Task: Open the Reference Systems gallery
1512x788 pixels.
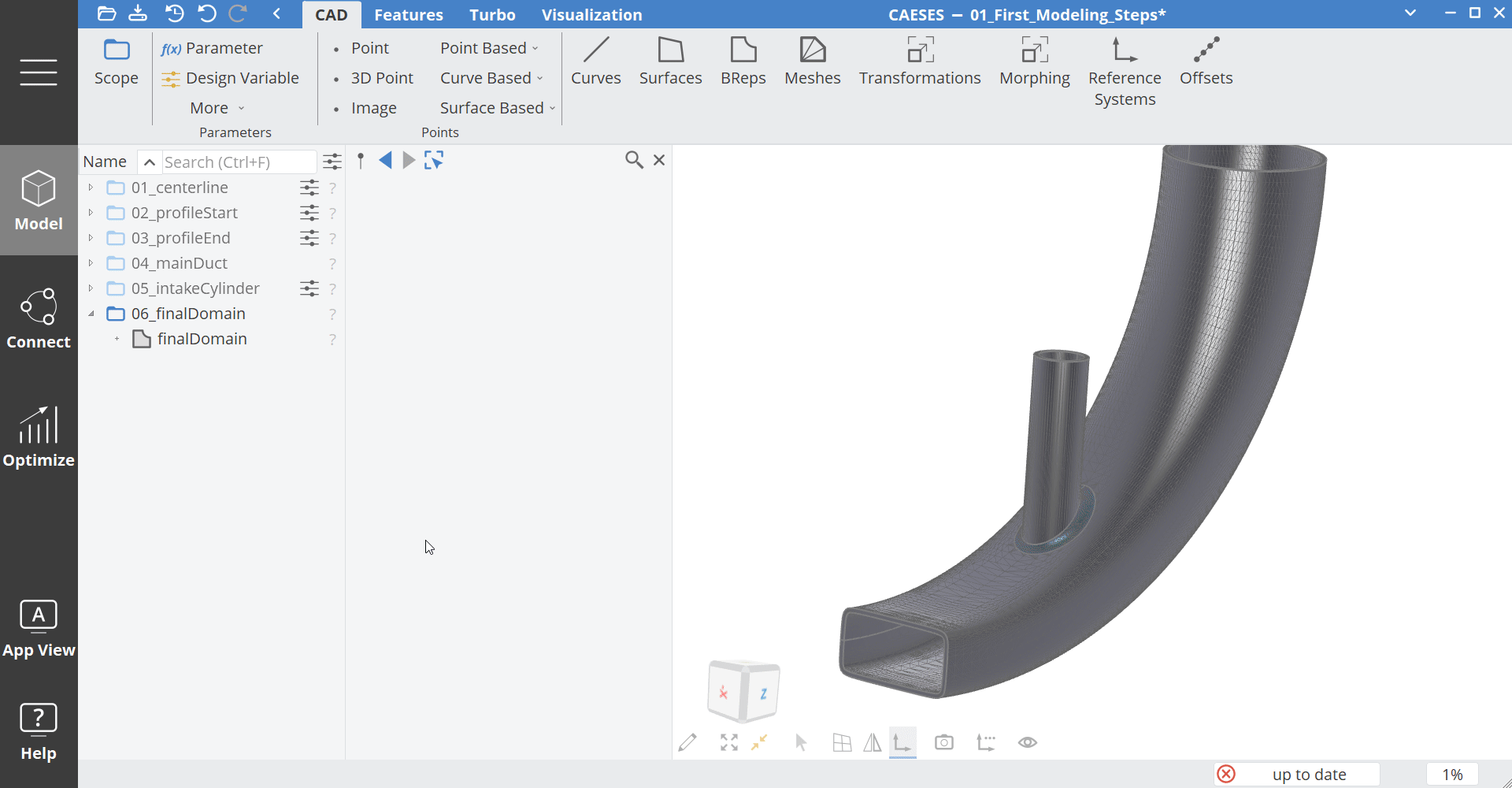Action: click(x=1125, y=72)
